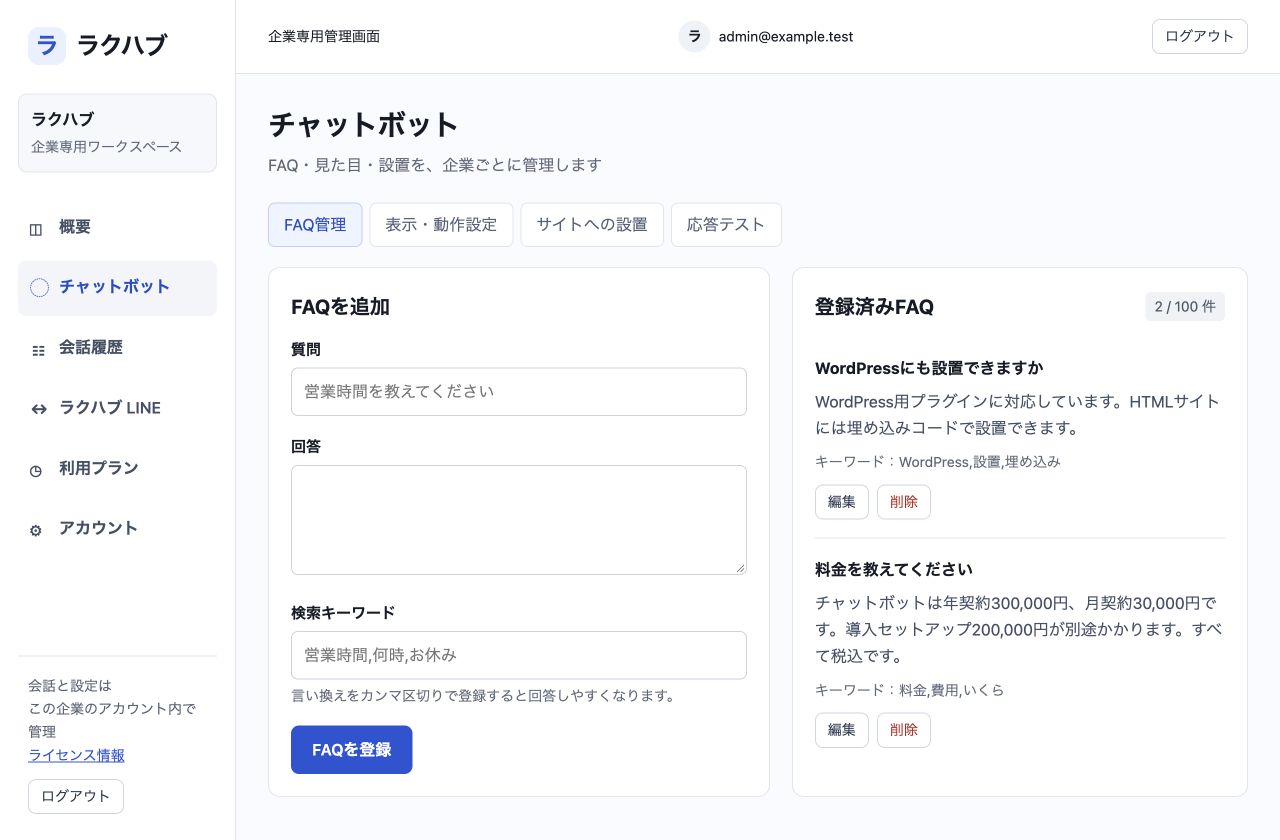Open 会話履歴 from the sidebar
The height and width of the screenshot is (840, 1280).
(117, 348)
